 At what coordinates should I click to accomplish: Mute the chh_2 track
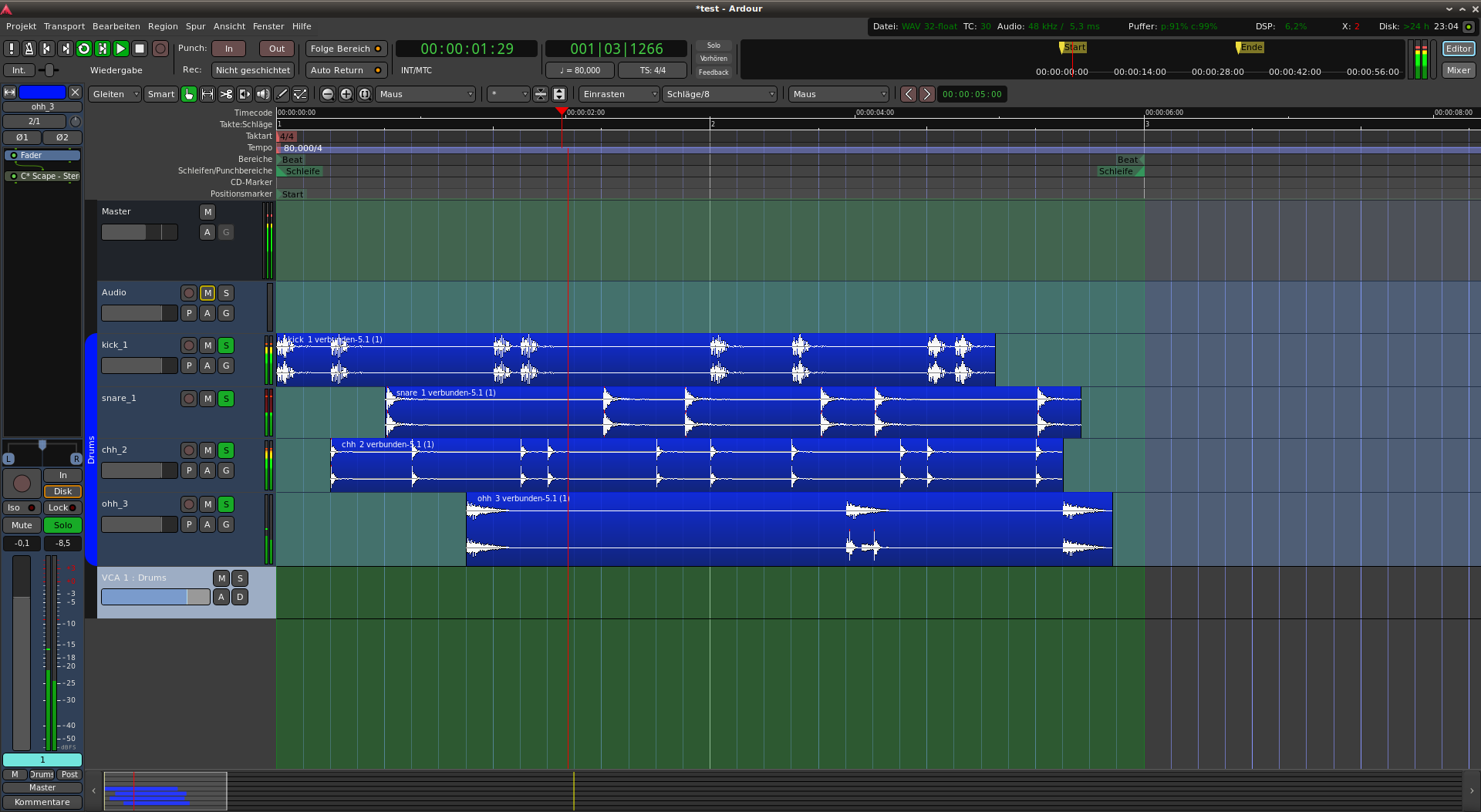pyautogui.click(x=207, y=450)
